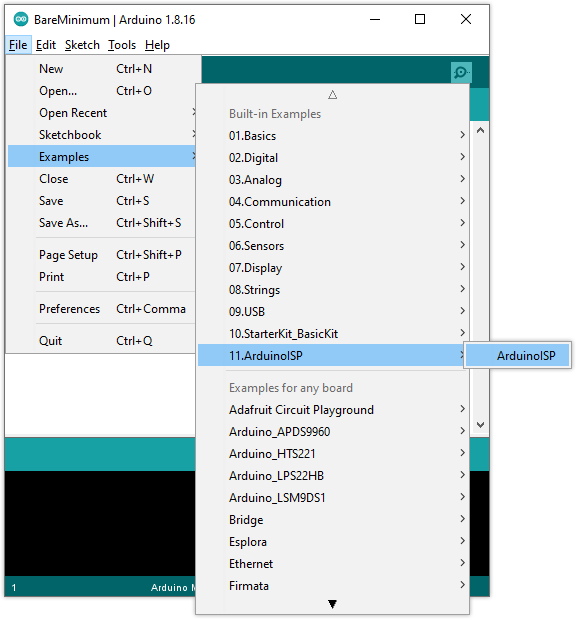This screenshot has width=576, height=619.
Task: Select the Examples menu entry
Action: coord(102,157)
